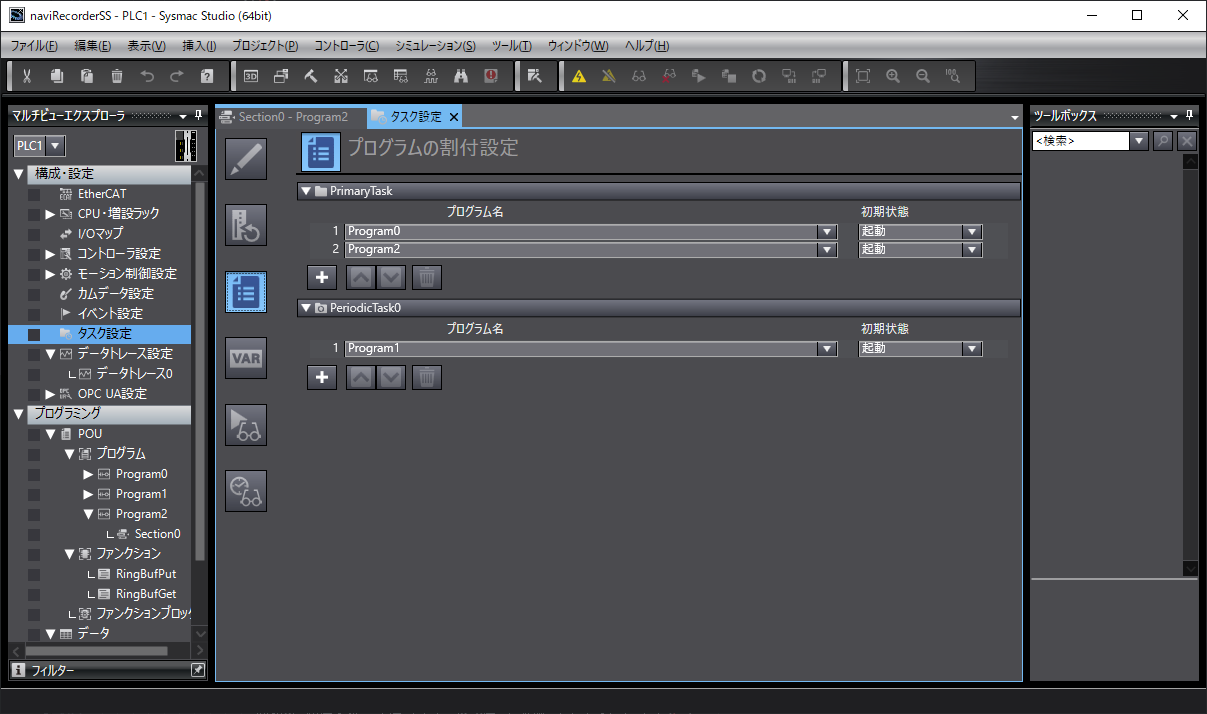This screenshot has width=1207, height=714.
Task: Open the コントローラ(C) menu
Action: point(346,46)
